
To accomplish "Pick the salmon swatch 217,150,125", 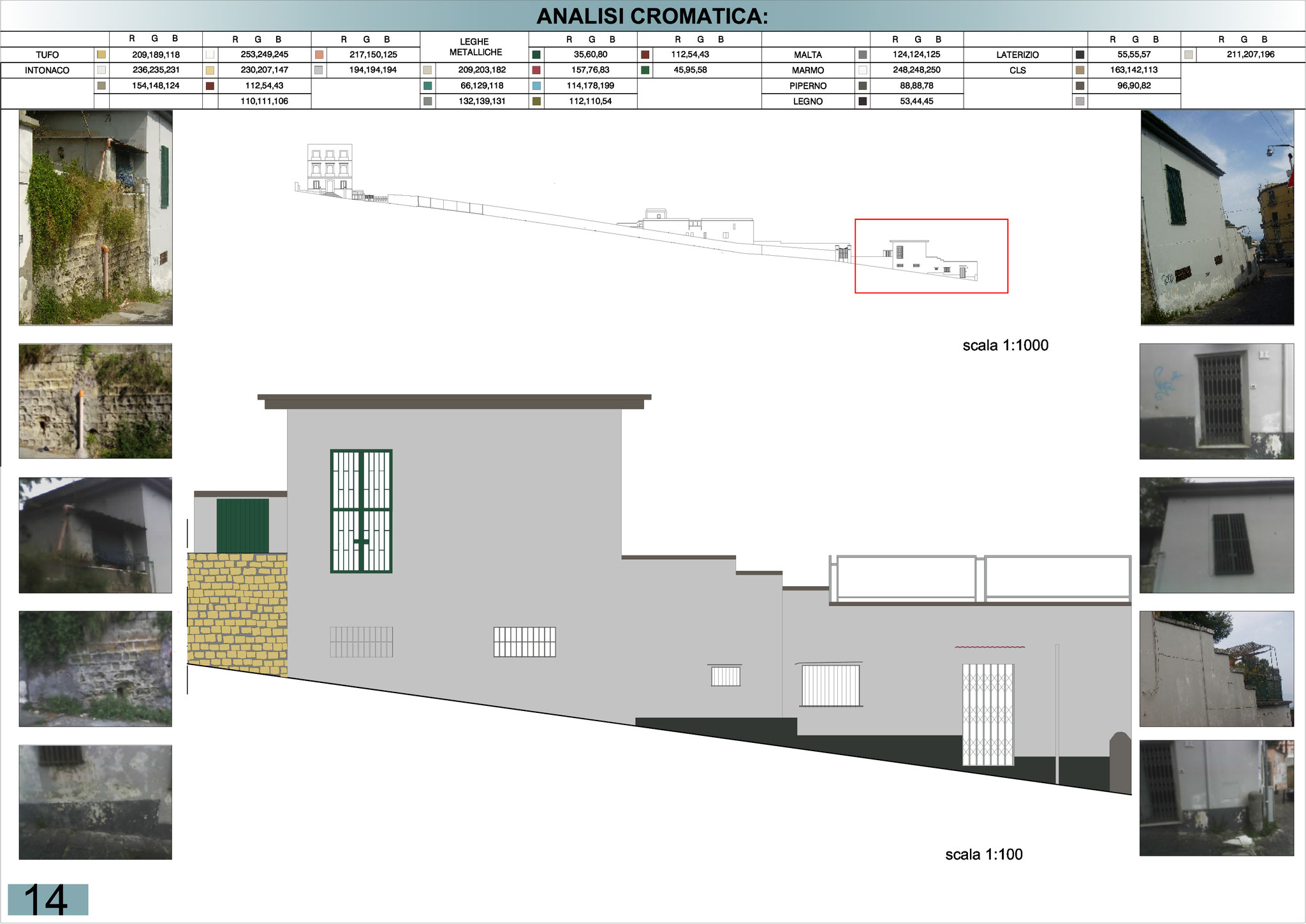I will pyautogui.click(x=319, y=55).
